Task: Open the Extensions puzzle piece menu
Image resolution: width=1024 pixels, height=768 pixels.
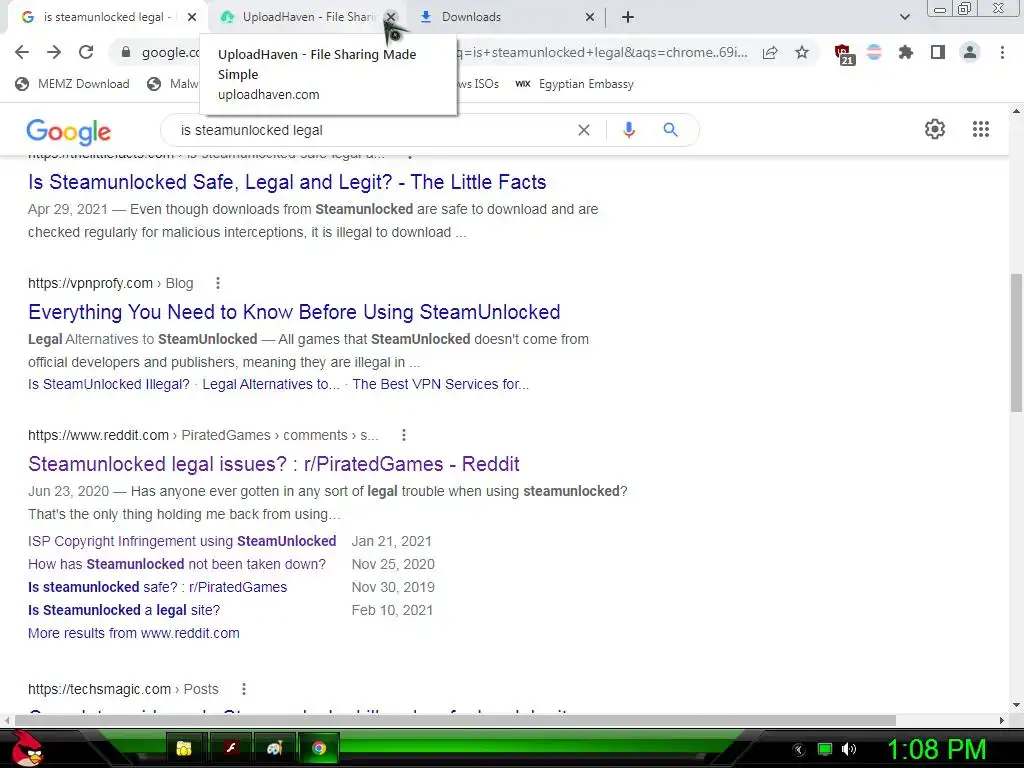Action: point(905,52)
